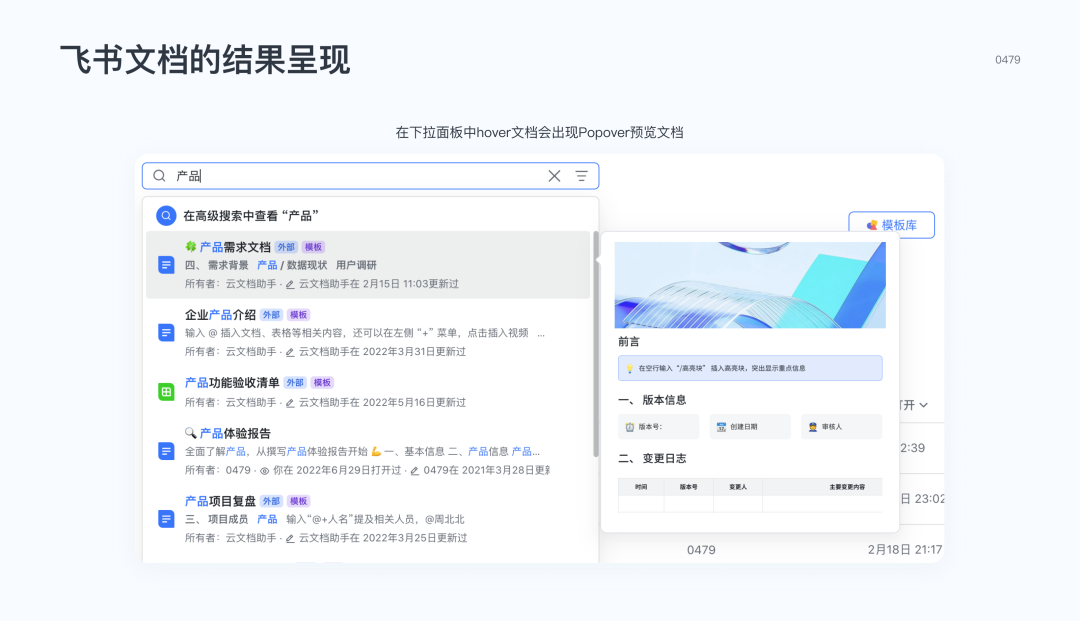Click the 外部 tag on 产品需求文档

[286, 246]
